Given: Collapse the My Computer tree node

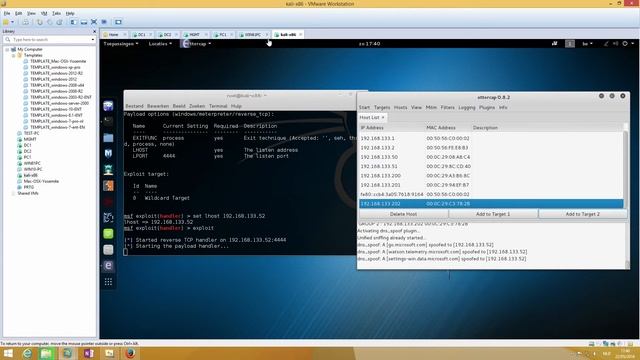Looking at the screenshot, I should [x=7, y=49].
